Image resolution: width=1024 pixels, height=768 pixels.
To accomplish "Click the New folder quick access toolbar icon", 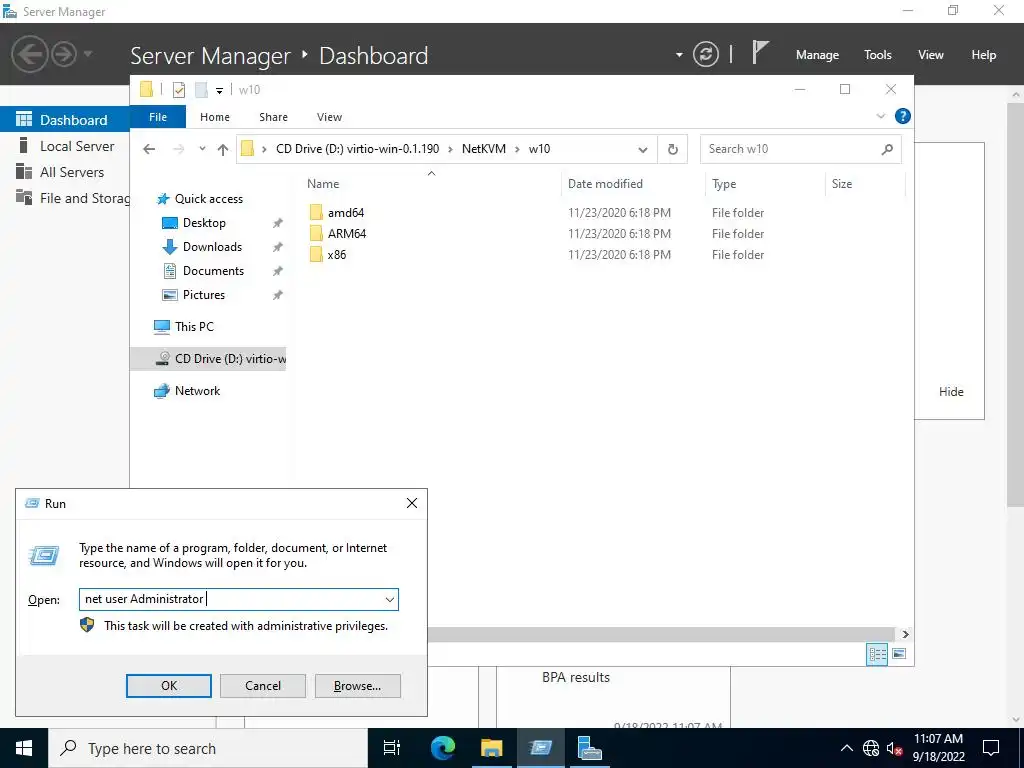I will pyautogui.click(x=201, y=89).
